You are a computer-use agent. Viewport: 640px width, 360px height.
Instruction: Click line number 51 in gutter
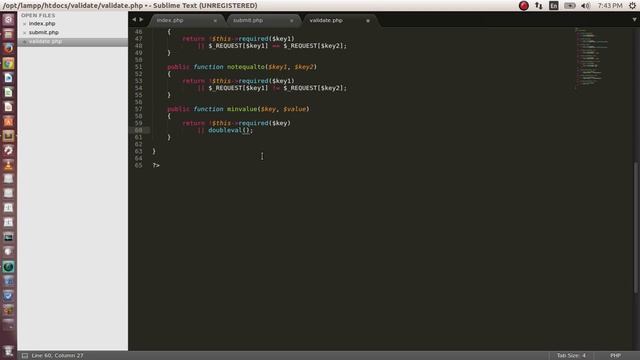[138, 67]
